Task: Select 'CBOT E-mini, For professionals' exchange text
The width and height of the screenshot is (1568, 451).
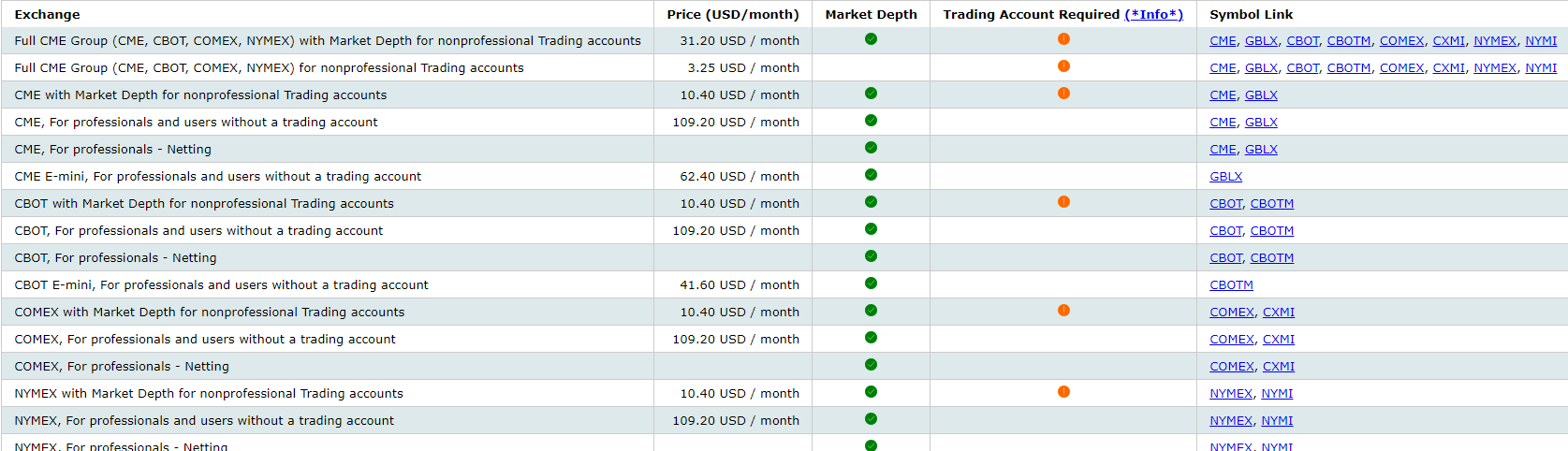Action: pos(221,285)
